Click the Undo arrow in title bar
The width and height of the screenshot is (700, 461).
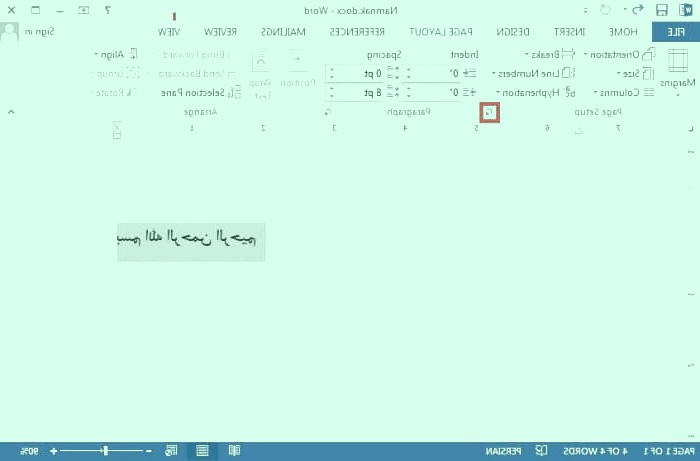634,10
